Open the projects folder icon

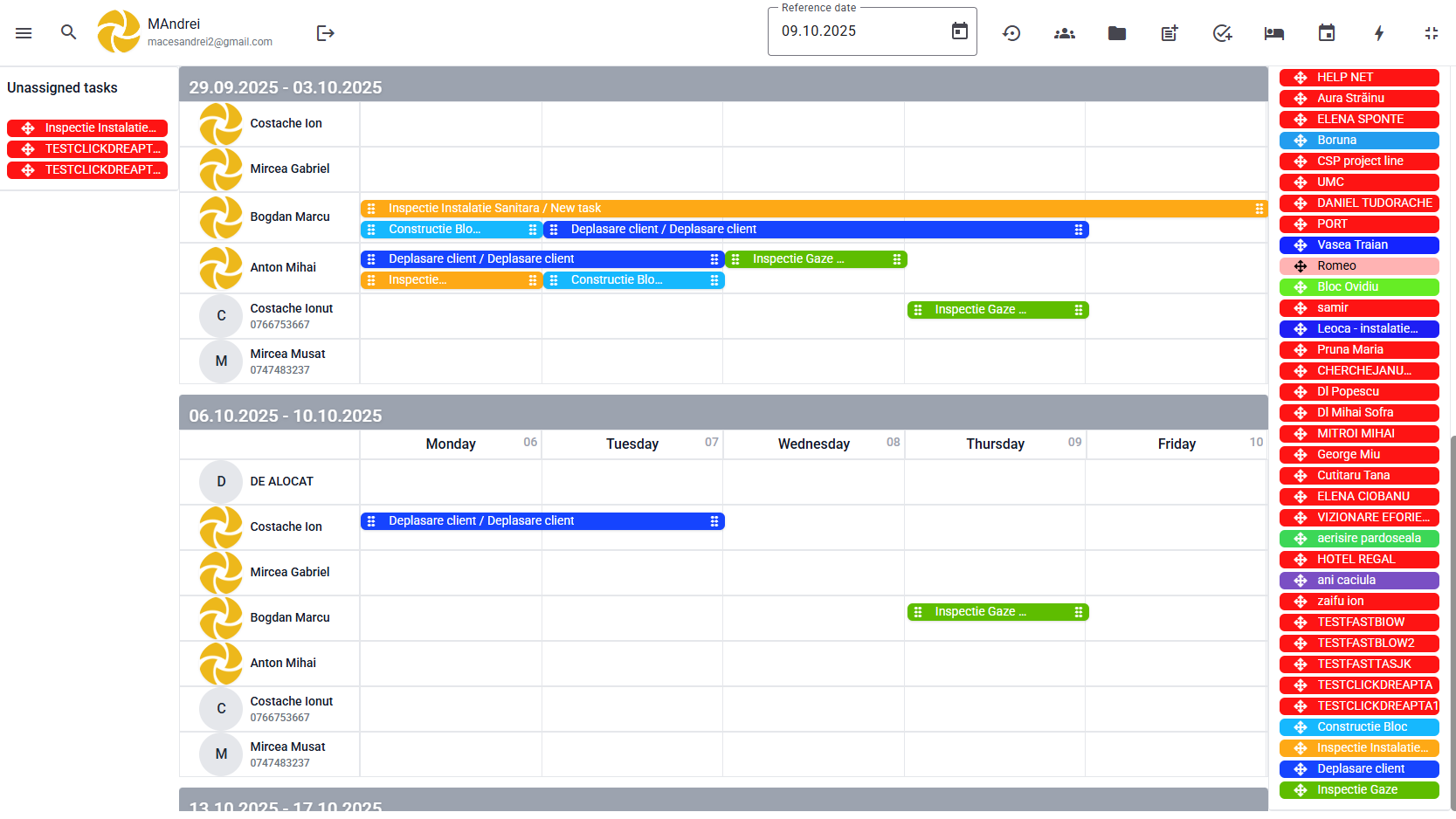[1116, 33]
